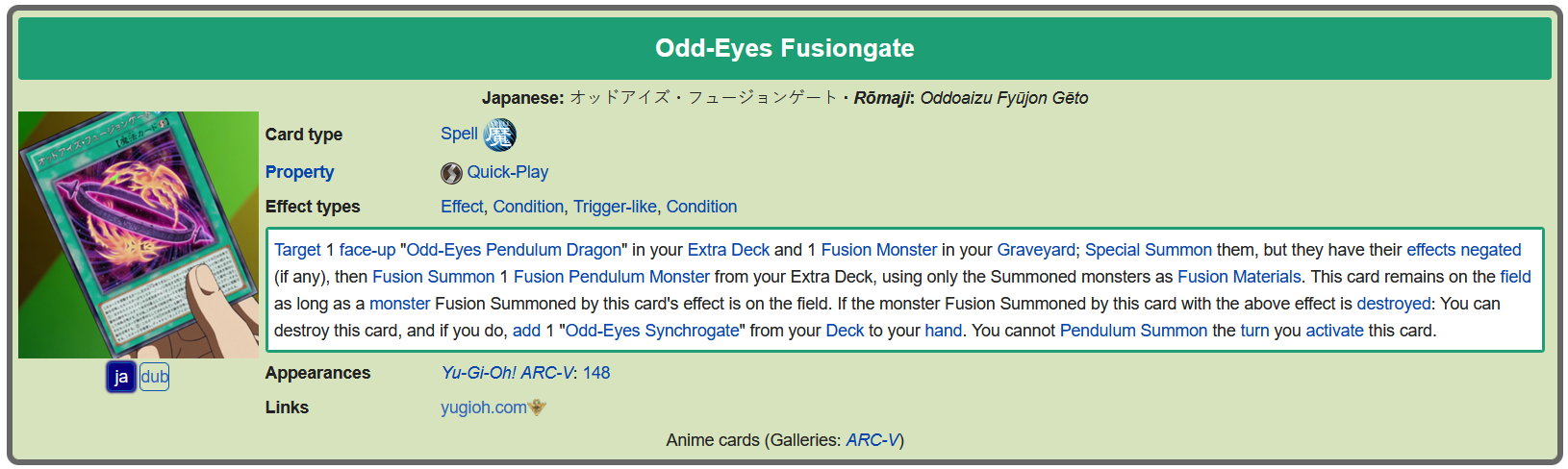Click the Quick-Play property icon
This screenshot has width=1568, height=469.
(x=451, y=173)
